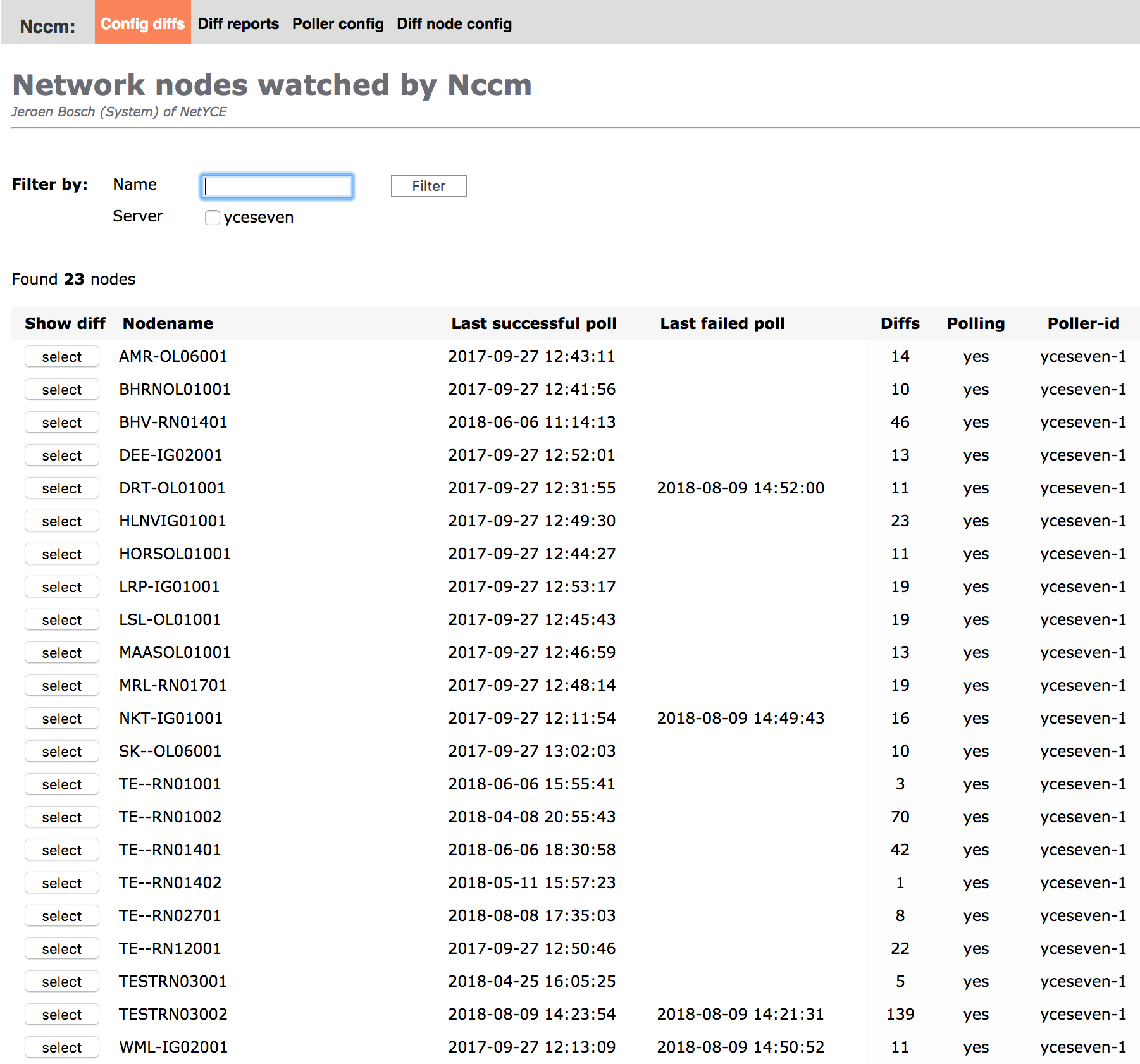Enable the yceseven server checkbox

pyautogui.click(x=213, y=218)
